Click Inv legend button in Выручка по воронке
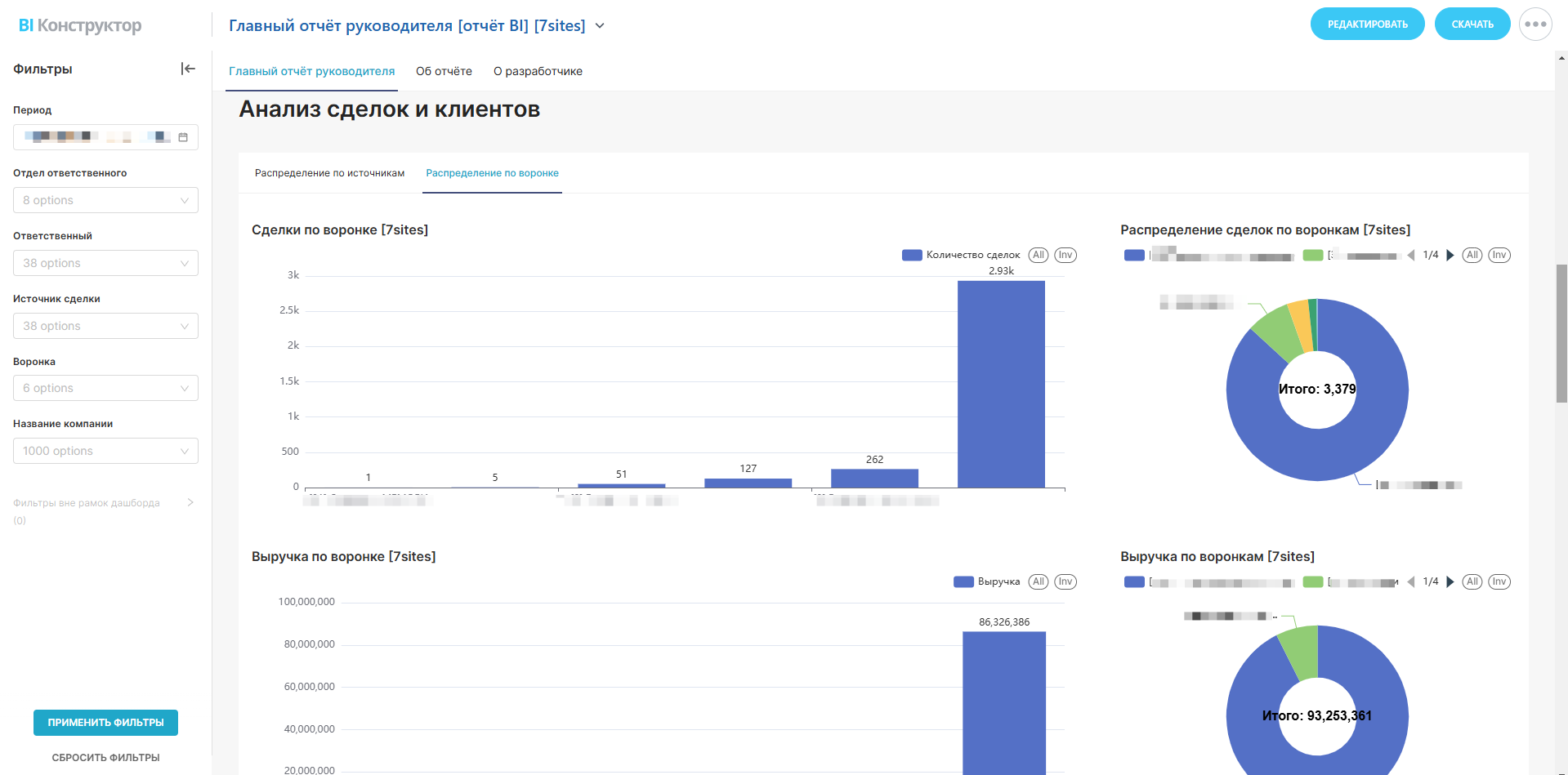This screenshot has height=775, width=1568. click(1065, 582)
